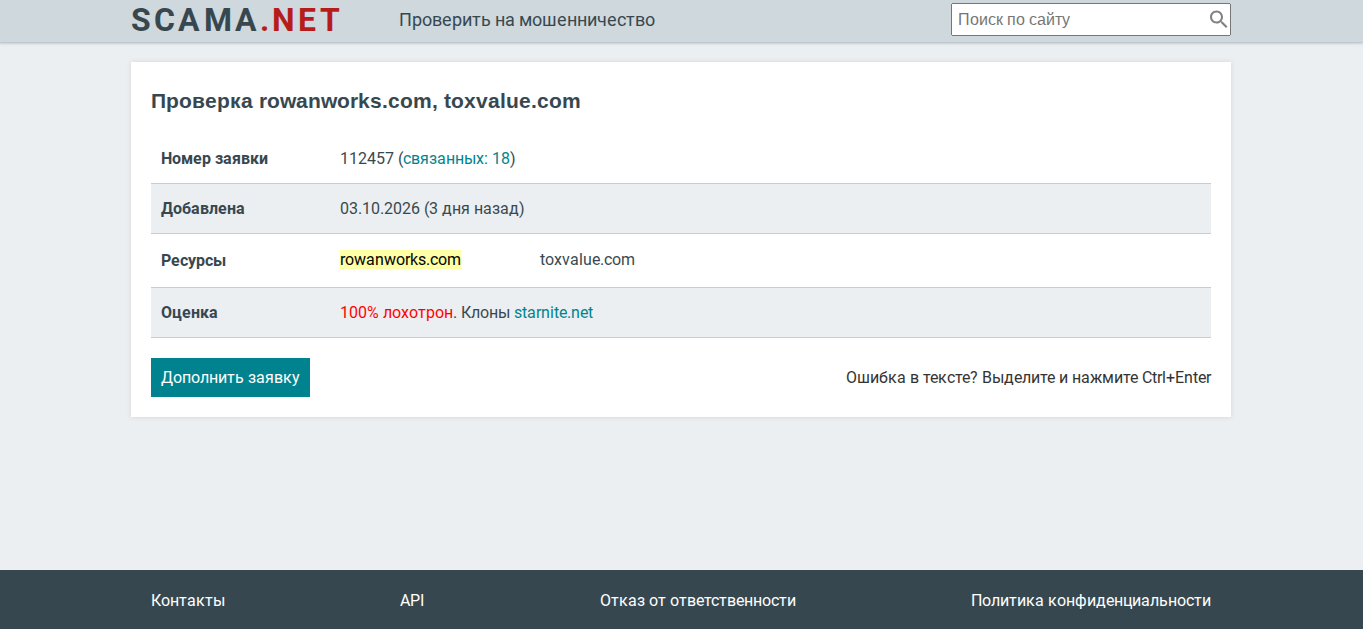Click the 'Проверка rowanworks.com, toxvalue.com' heading

pyautogui.click(x=365, y=101)
